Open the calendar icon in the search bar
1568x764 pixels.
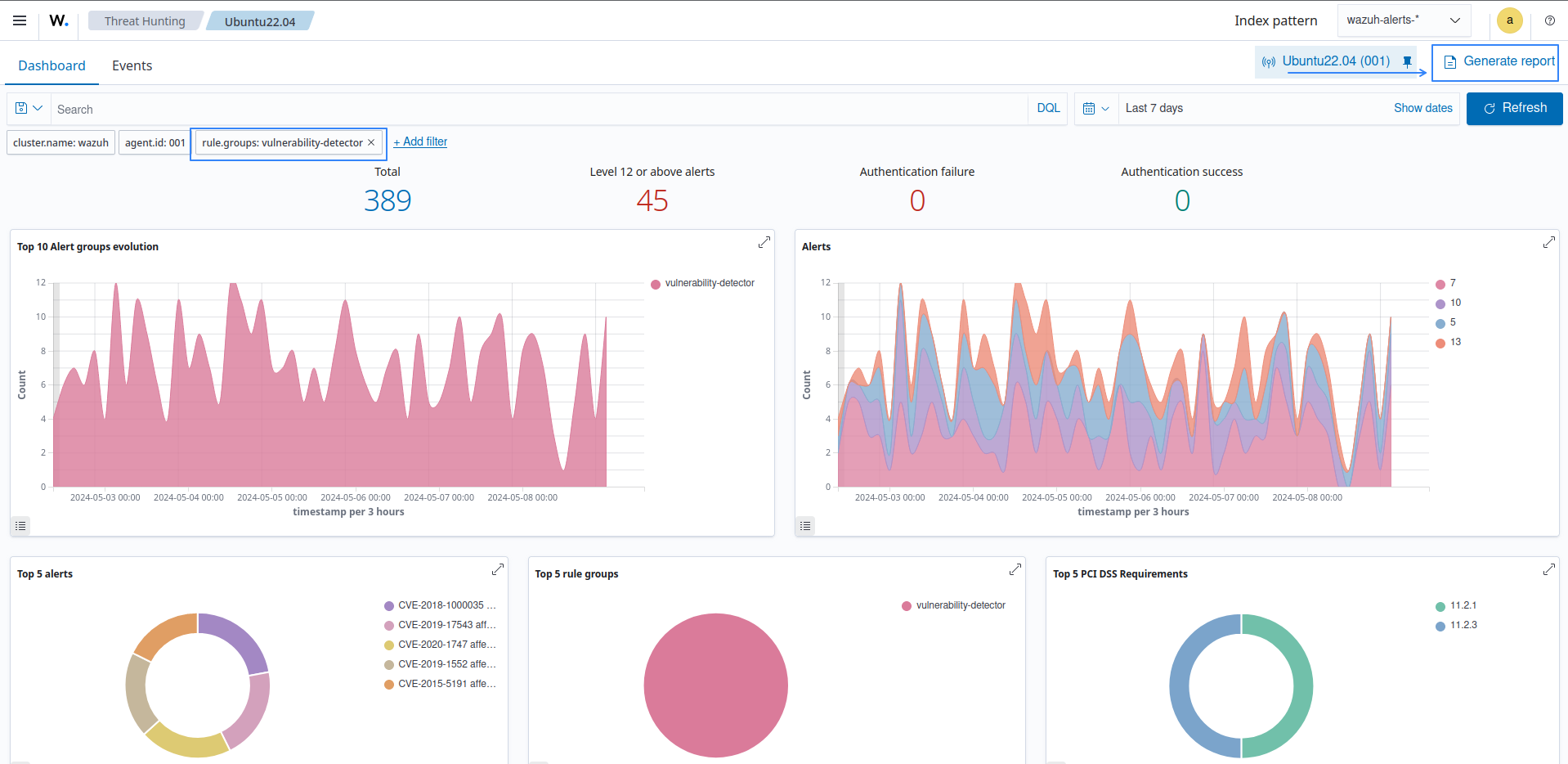pos(1091,108)
